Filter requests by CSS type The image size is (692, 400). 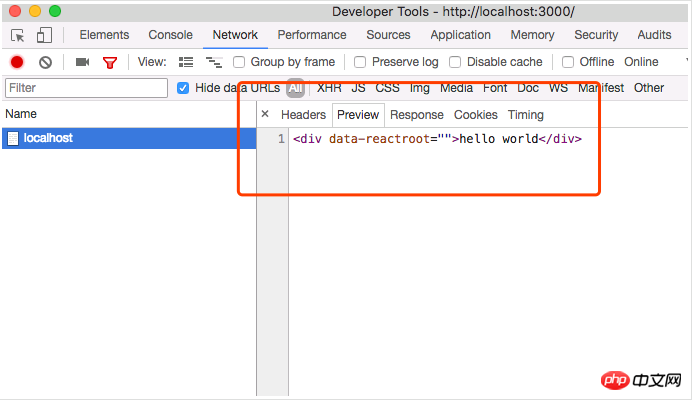387,88
